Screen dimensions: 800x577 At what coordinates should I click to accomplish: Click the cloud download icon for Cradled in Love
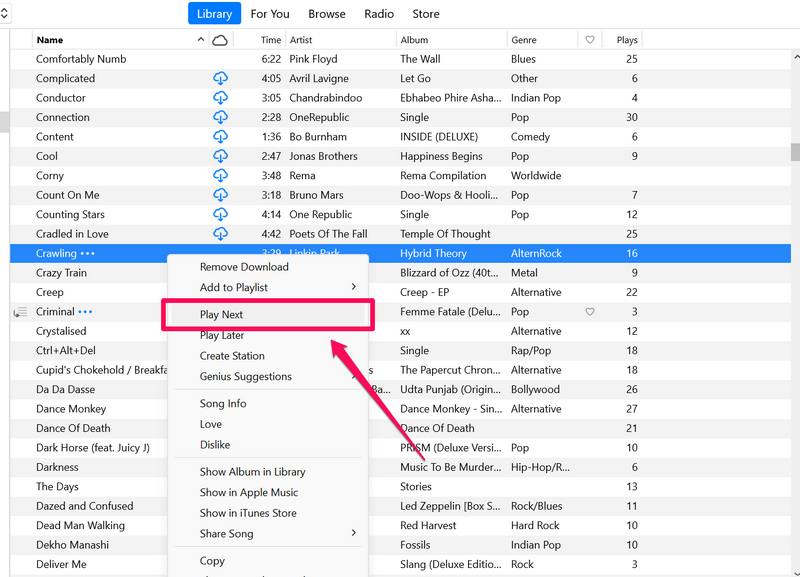220,234
